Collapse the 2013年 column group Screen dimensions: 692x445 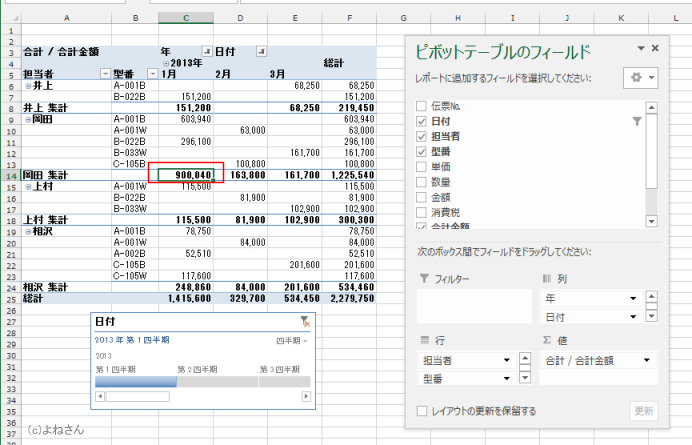(166, 62)
